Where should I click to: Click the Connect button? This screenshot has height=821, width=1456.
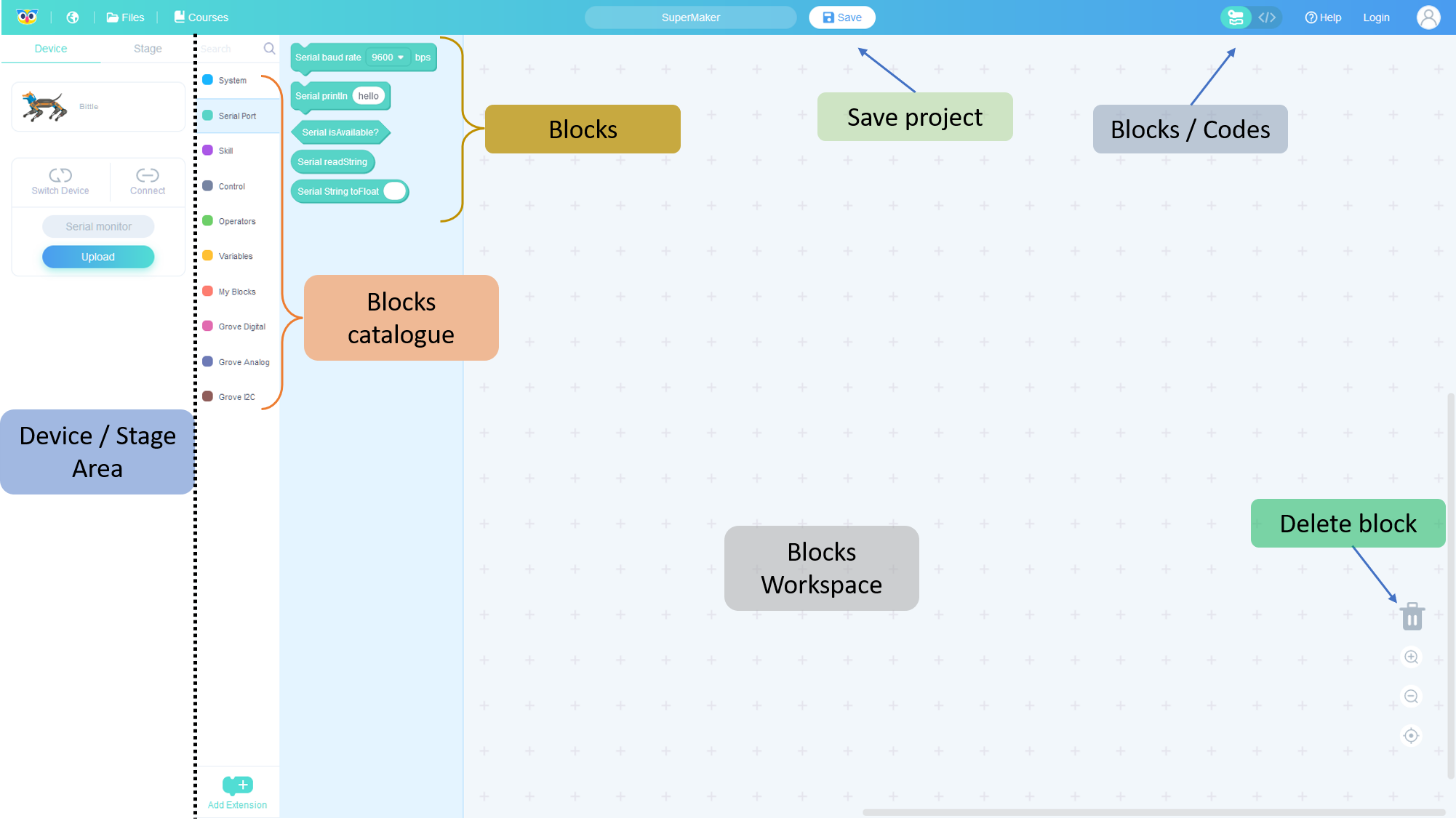(x=147, y=181)
